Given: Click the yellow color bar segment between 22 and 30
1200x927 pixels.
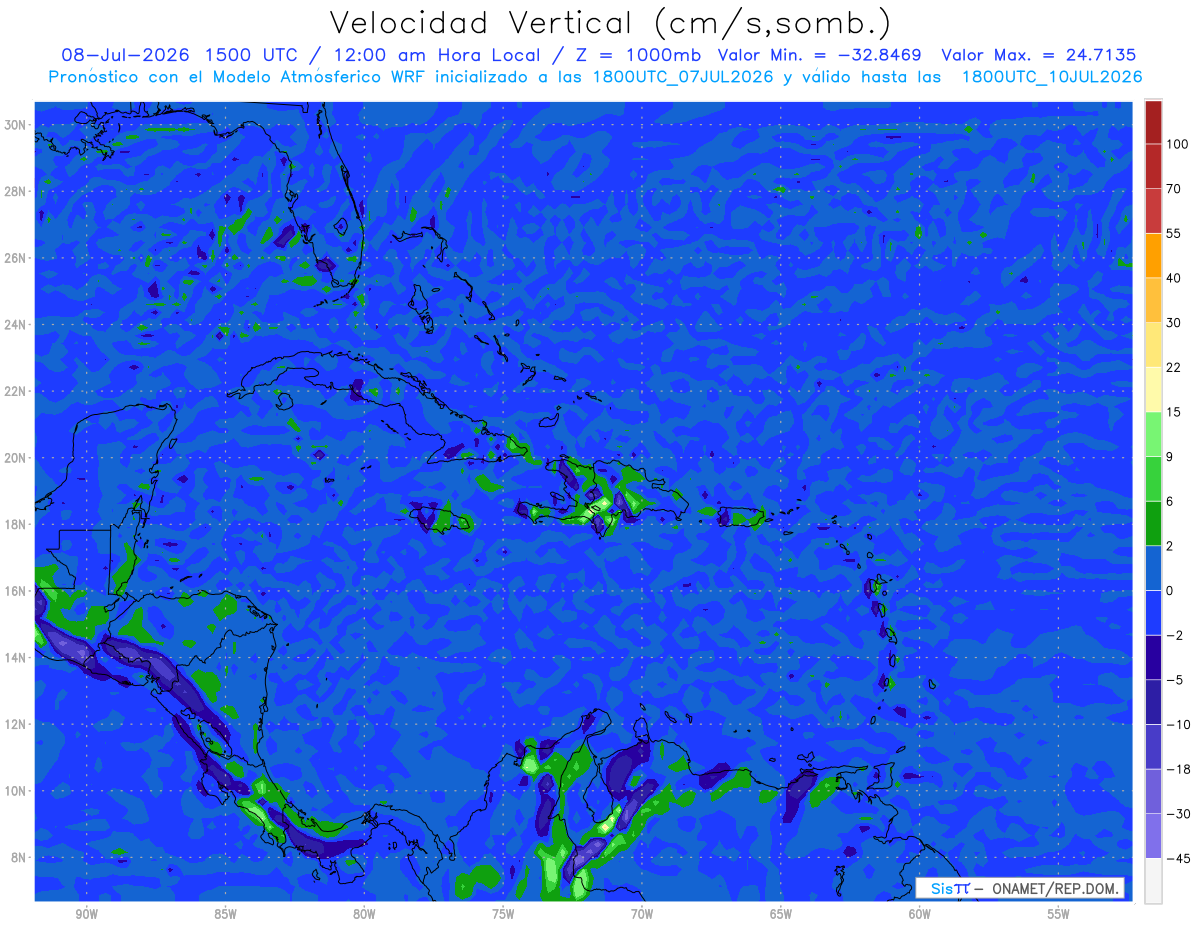Looking at the screenshot, I should click(x=1153, y=344).
